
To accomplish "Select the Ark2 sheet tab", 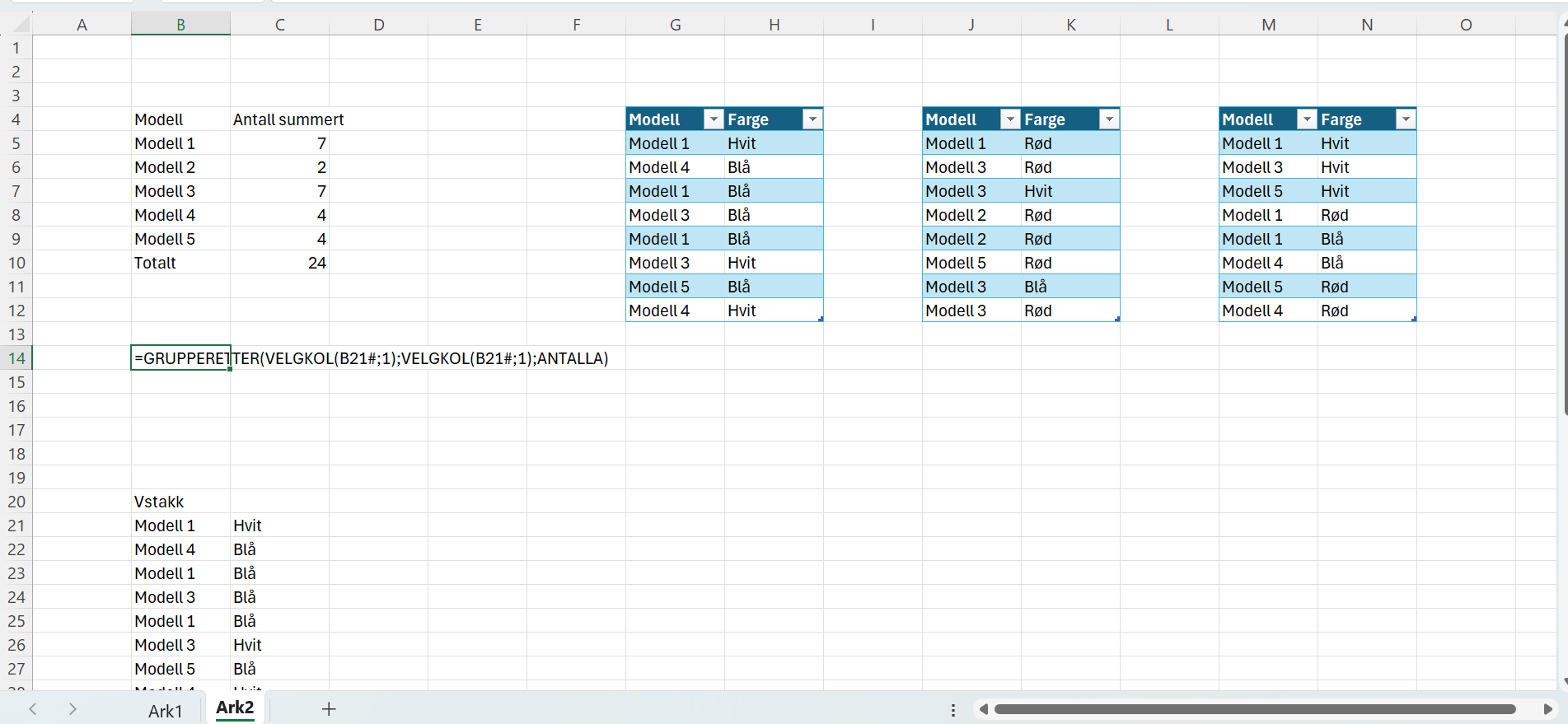I will point(235,708).
